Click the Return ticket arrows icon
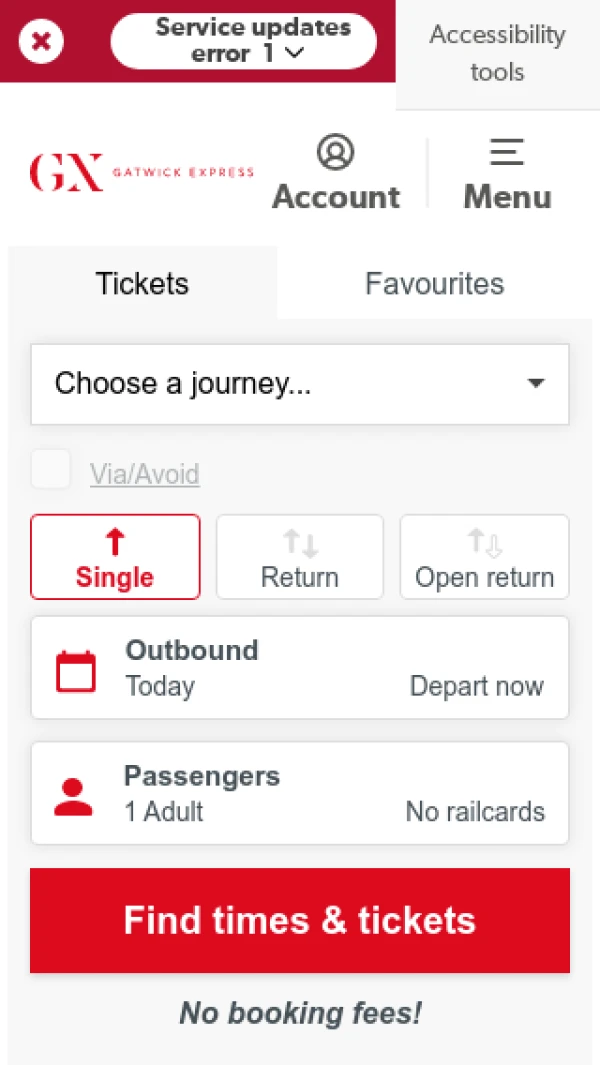Screen dimensions: 600x1065 (x=300, y=543)
